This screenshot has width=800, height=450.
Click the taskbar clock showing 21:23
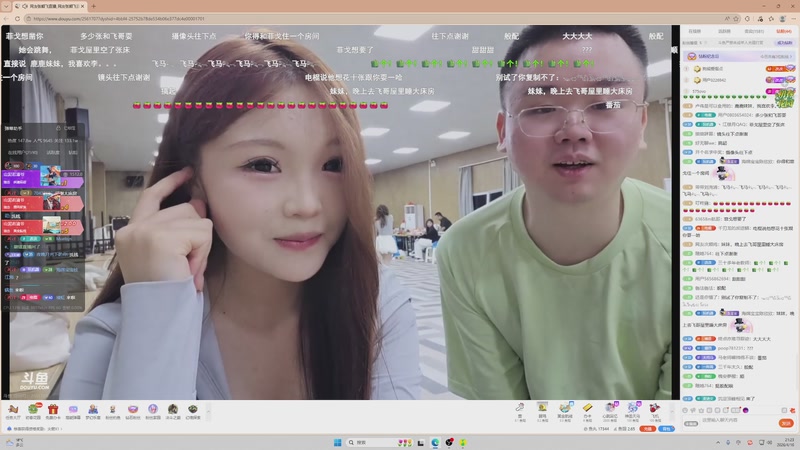click(x=789, y=442)
